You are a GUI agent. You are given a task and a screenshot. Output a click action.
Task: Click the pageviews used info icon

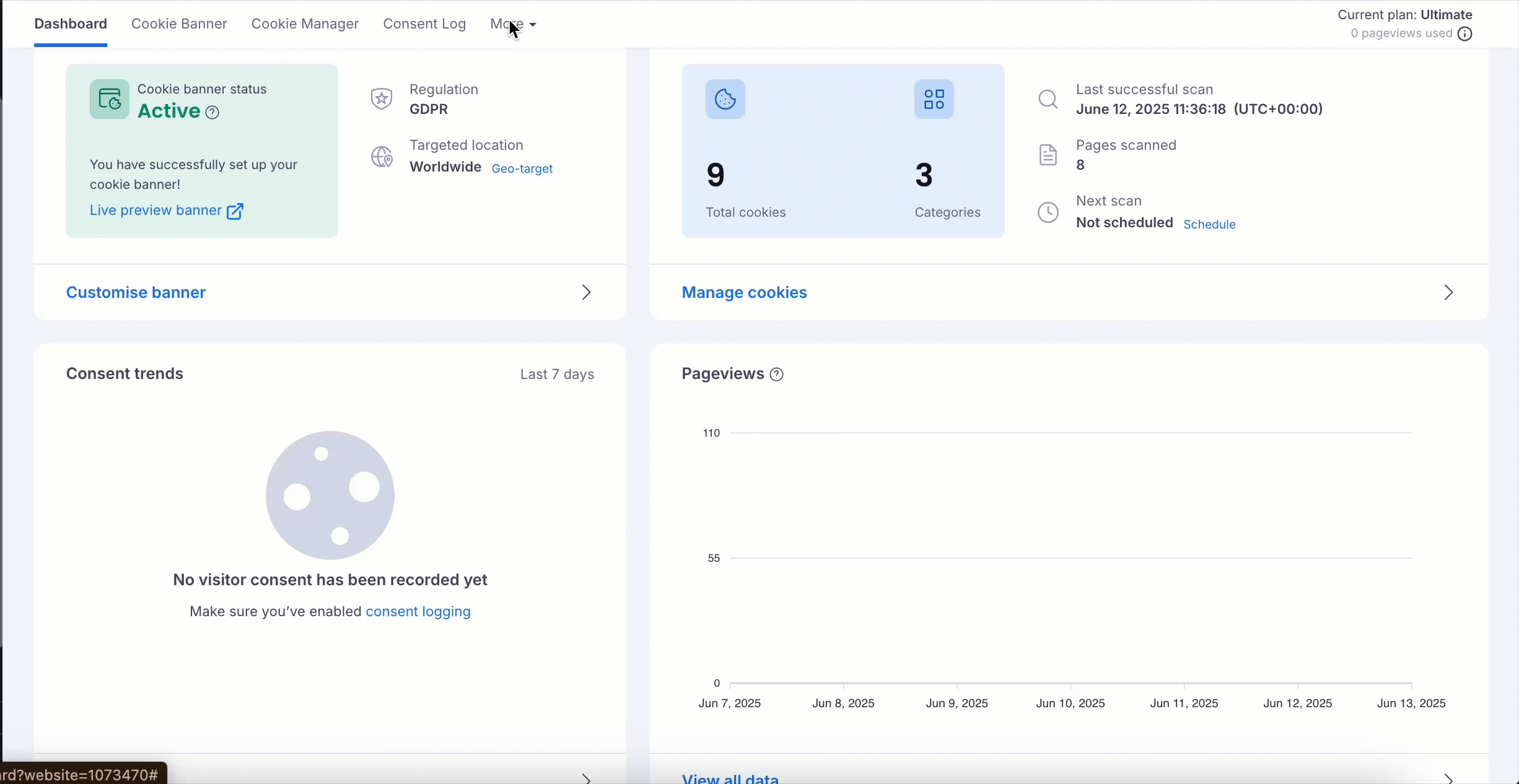[x=1465, y=34]
